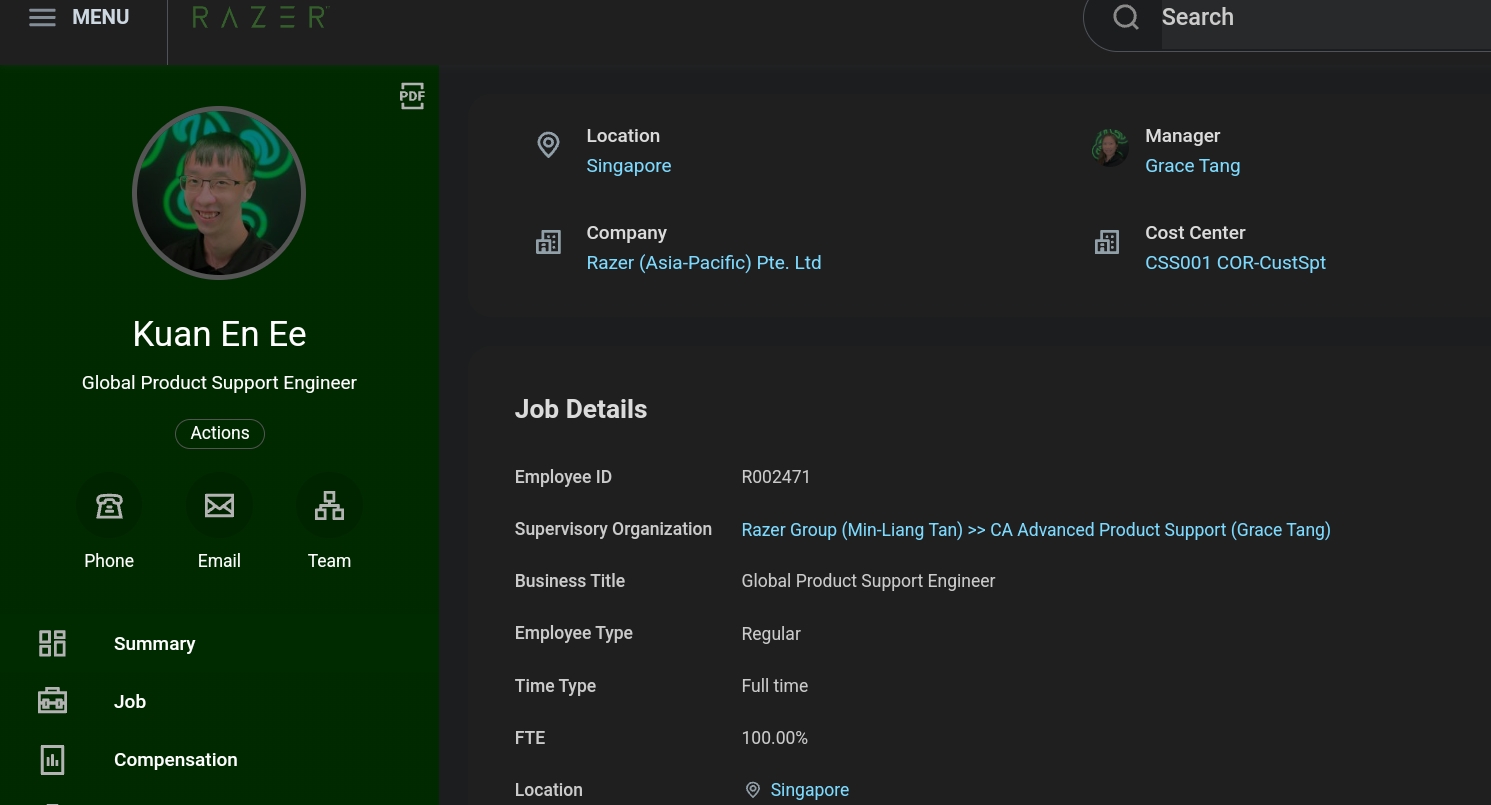
Task: Open the MENU label
Action: point(101,17)
